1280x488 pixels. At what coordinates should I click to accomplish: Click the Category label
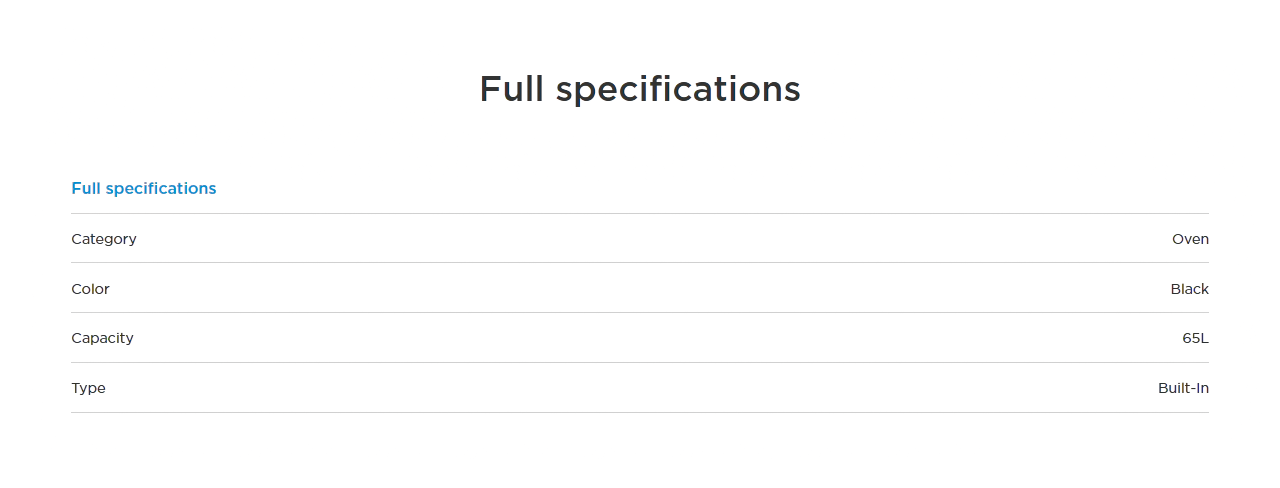(x=104, y=239)
